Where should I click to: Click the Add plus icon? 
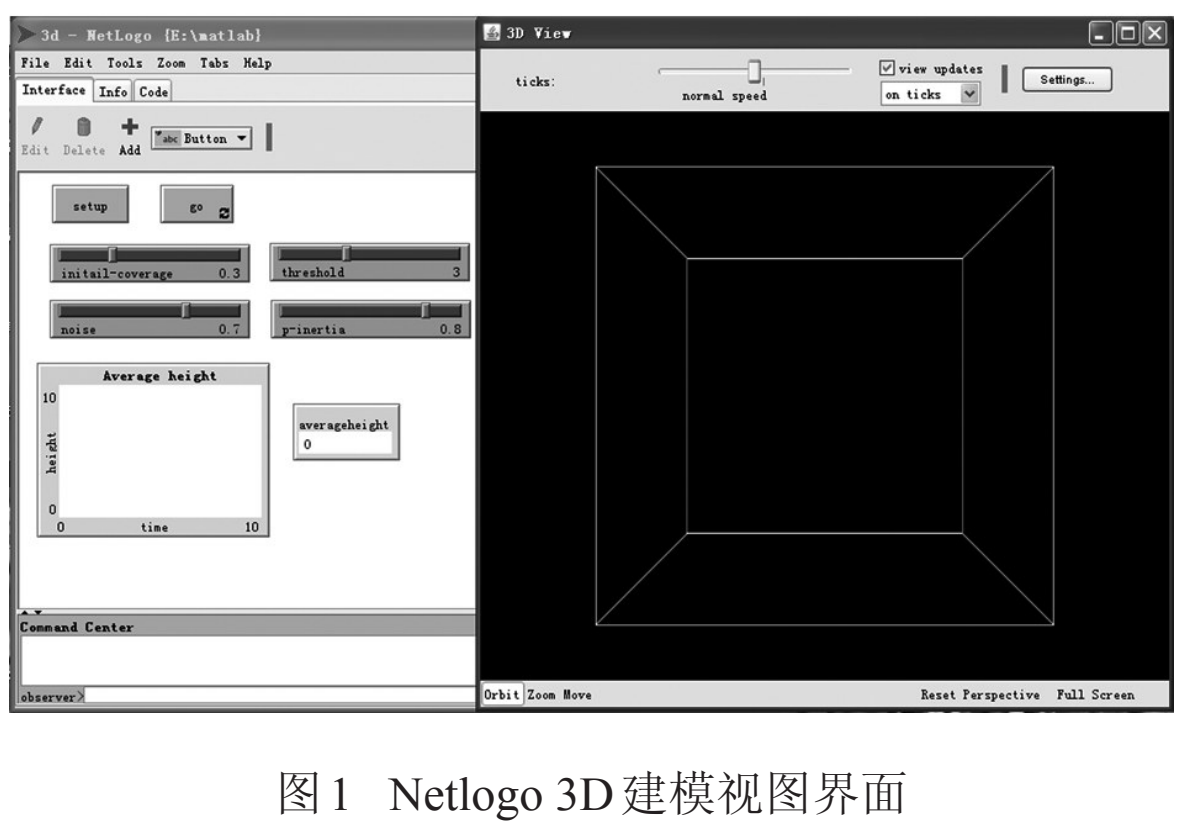pyautogui.click(x=129, y=127)
